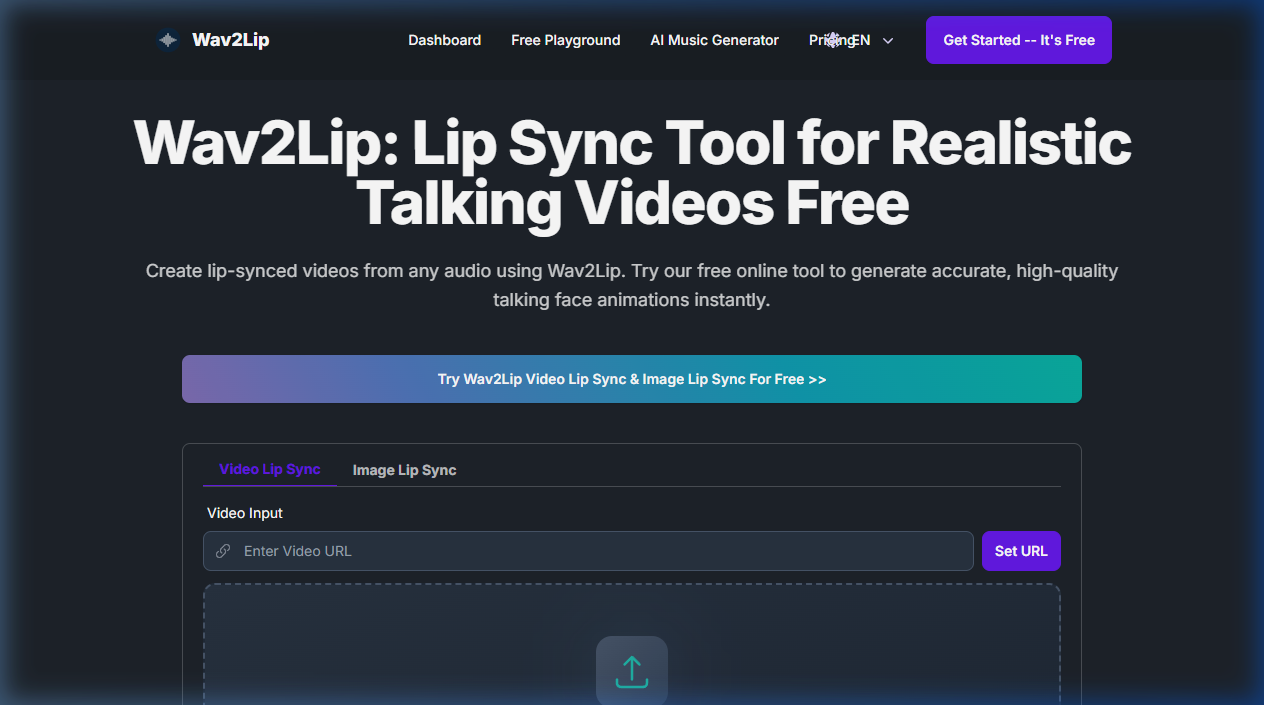Open the Dashboard page
Image resolution: width=1264 pixels, height=705 pixels.
pyautogui.click(x=444, y=40)
